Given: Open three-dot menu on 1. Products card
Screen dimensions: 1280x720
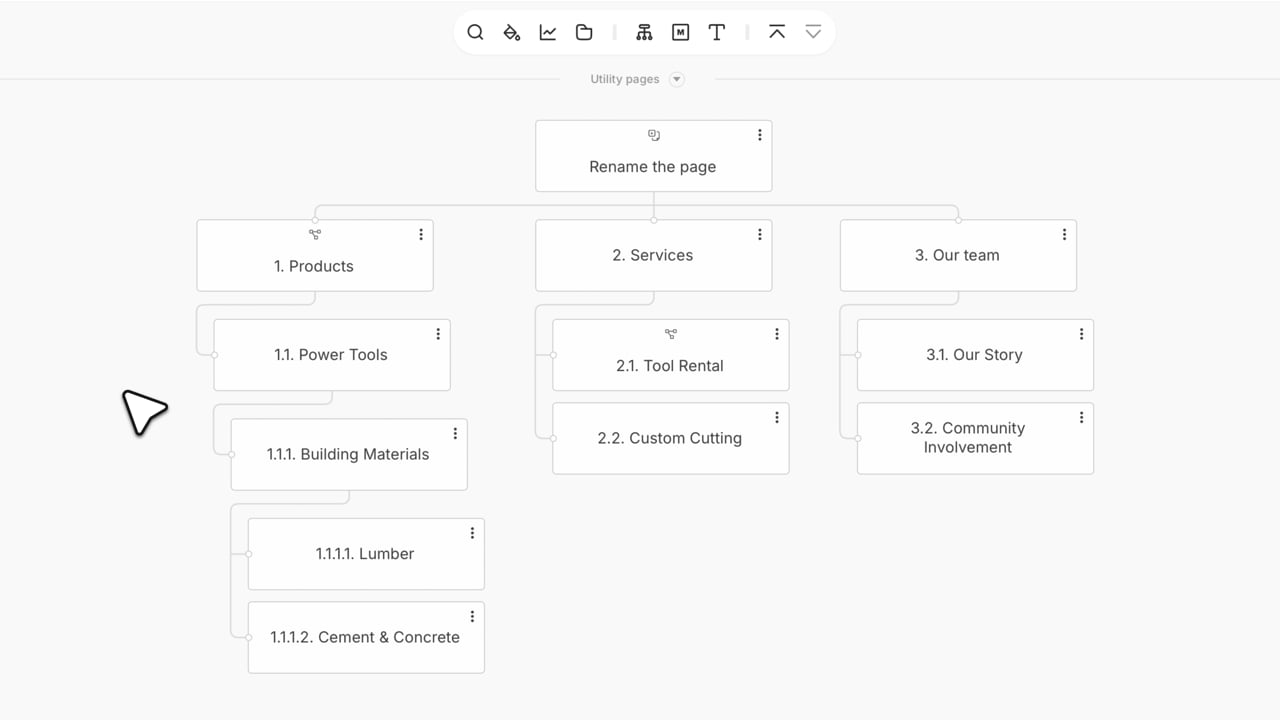Looking at the screenshot, I should click(421, 234).
